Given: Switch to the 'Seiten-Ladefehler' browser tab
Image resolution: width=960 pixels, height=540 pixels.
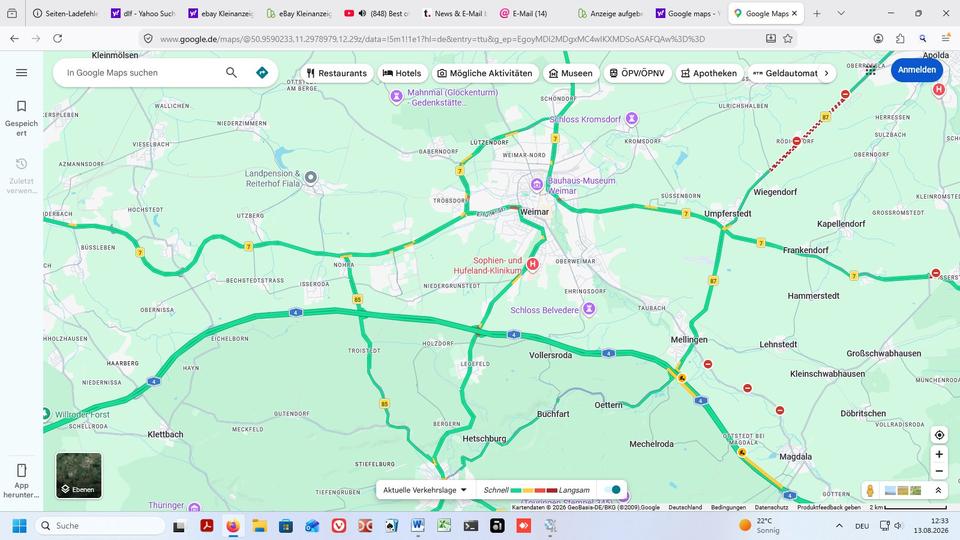Looking at the screenshot, I should (x=66, y=13).
